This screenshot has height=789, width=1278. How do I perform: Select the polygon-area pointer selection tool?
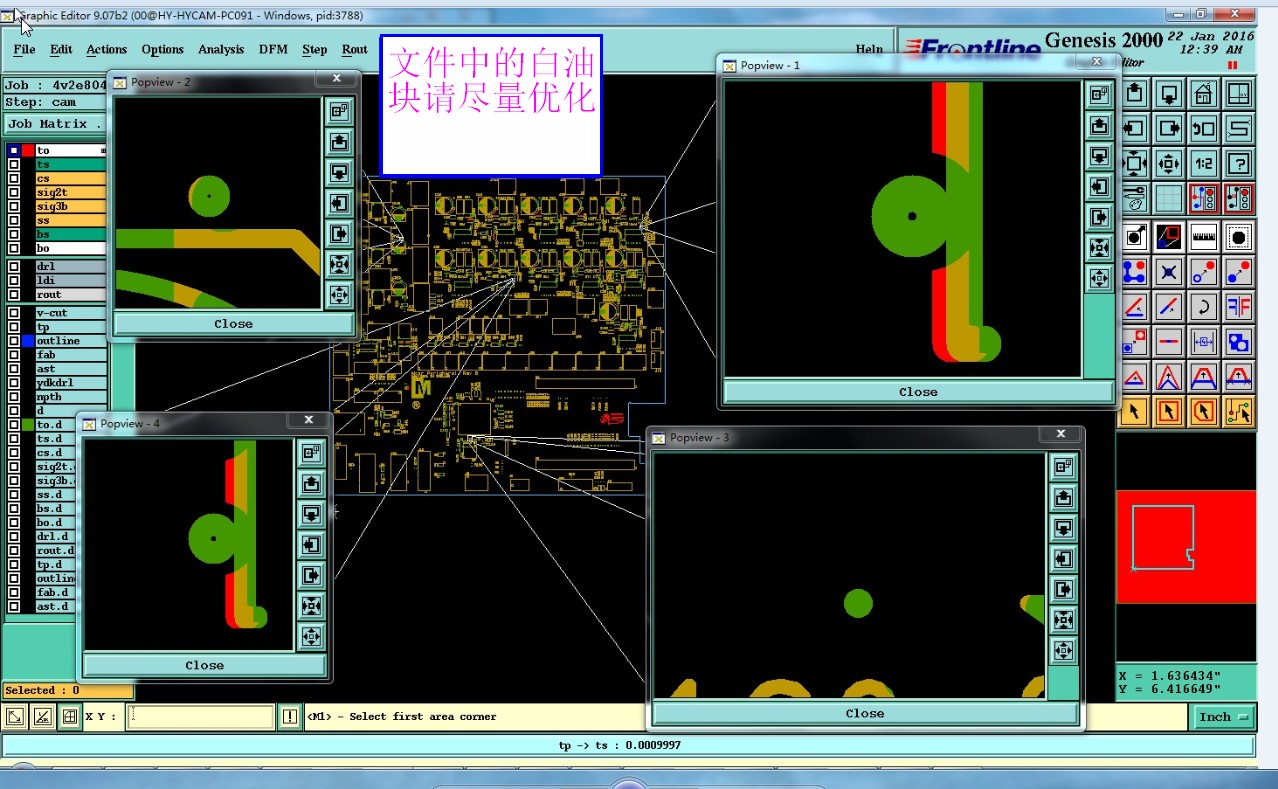point(1204,410)
